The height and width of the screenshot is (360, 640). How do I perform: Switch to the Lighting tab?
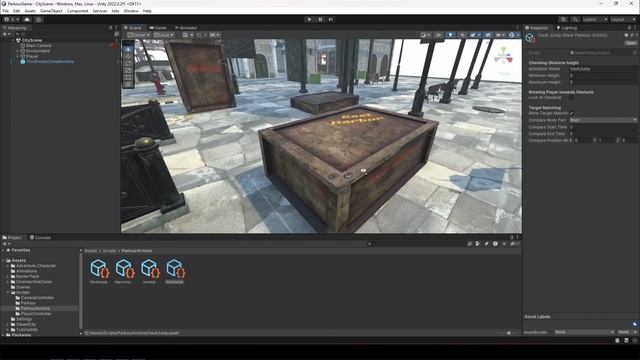click(567, 28)
